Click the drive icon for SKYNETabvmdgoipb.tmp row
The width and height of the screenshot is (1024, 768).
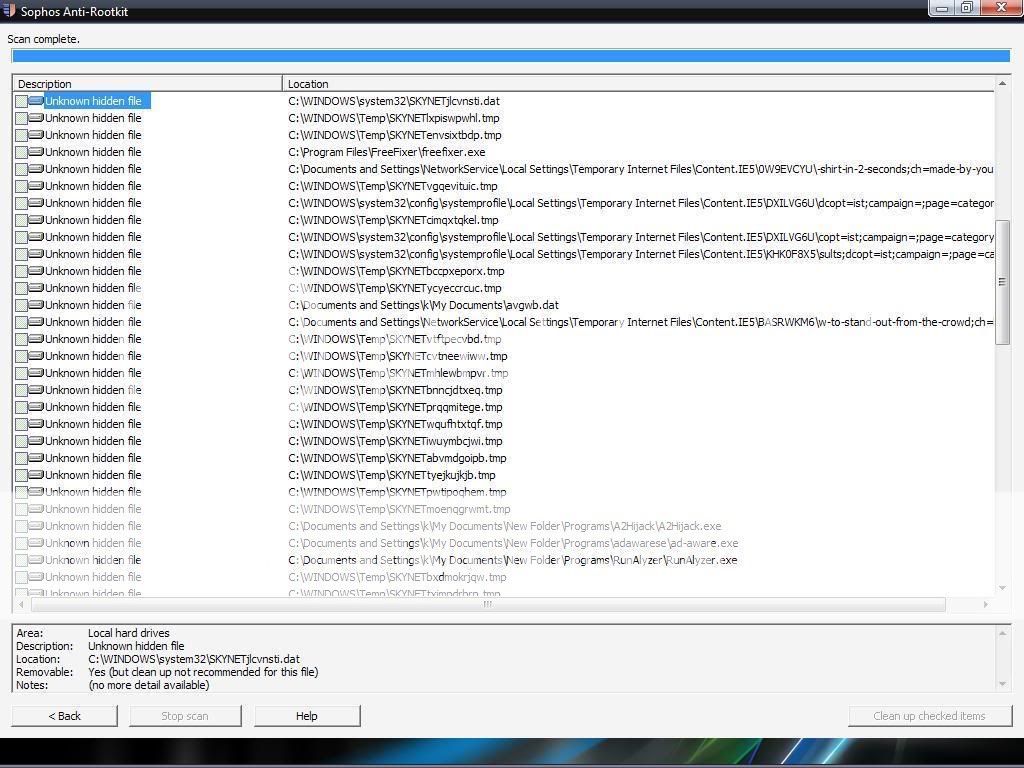(36, 457)
